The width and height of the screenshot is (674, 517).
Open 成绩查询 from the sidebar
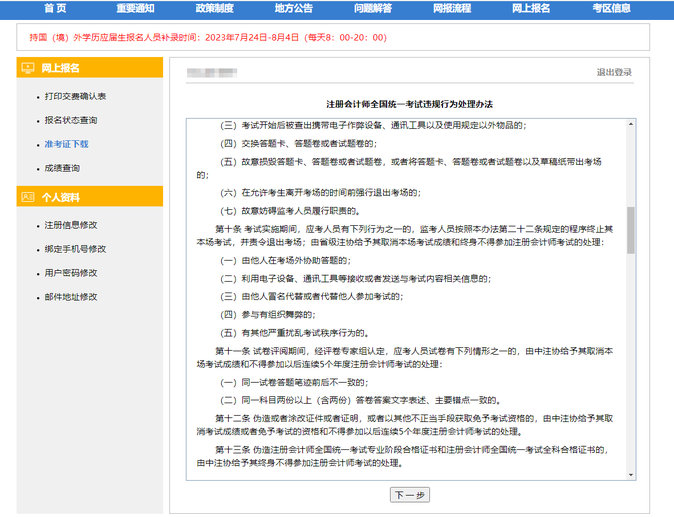click(x=62, y=168)
